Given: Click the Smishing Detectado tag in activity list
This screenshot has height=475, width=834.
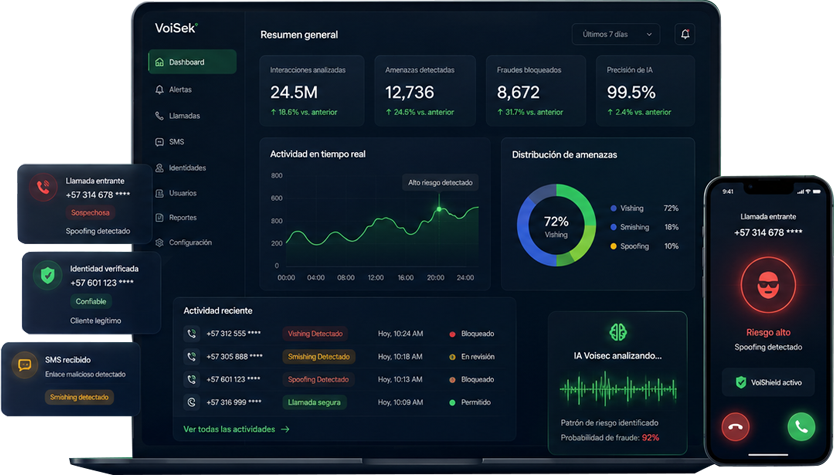Looking at the screenshot, I should (319, 356).
